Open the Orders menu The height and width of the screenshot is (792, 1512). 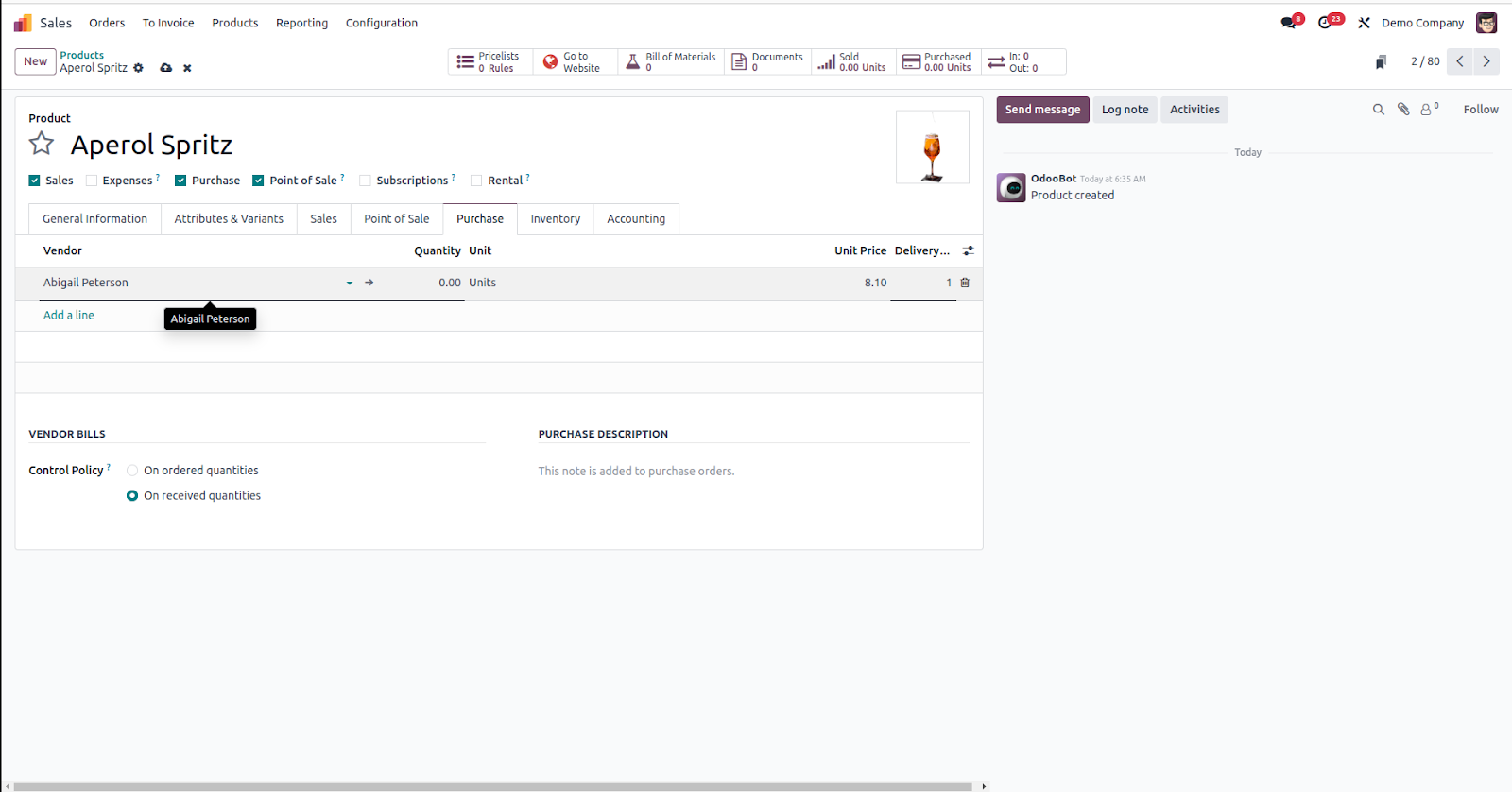tap(107, 23)
